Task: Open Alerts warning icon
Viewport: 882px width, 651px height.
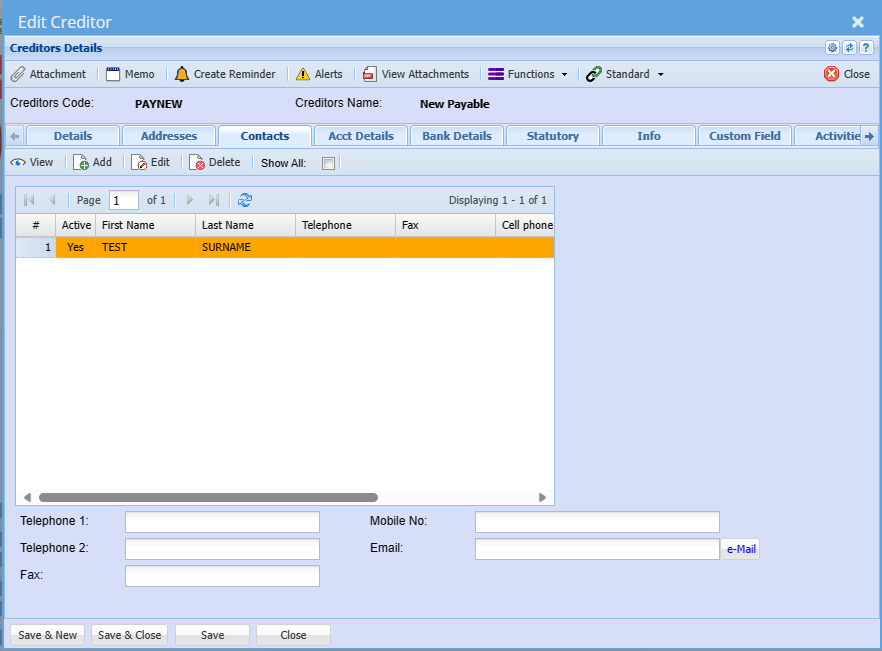Action: click(303, 74)
